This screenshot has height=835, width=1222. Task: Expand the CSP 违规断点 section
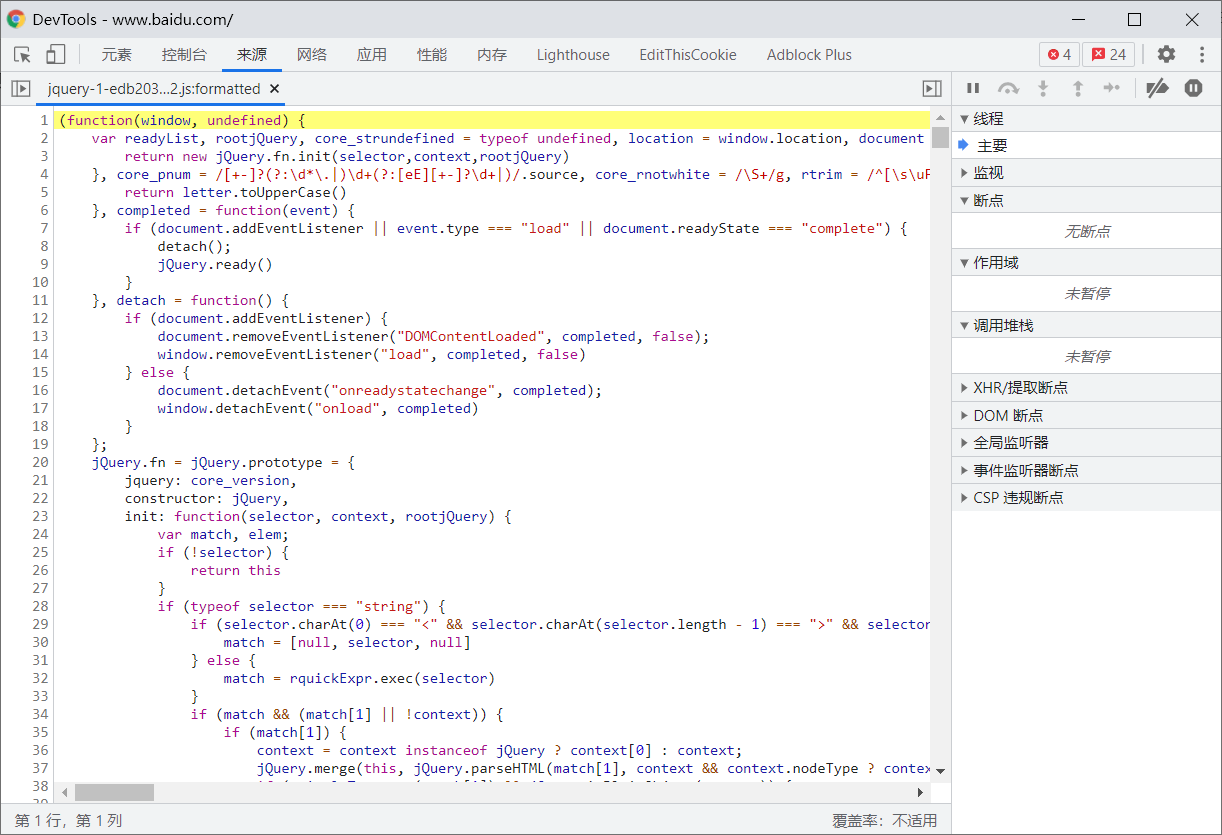(x=1086, y=497)
